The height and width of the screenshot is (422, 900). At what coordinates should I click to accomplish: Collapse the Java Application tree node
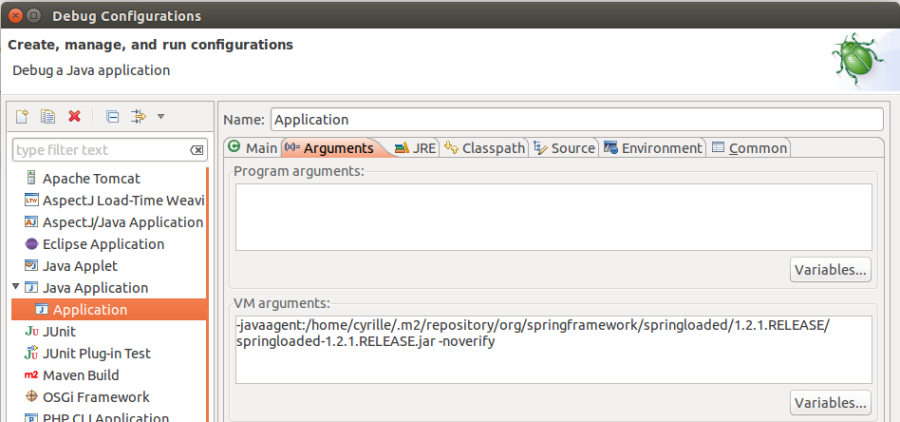click(x=15, y=286)
